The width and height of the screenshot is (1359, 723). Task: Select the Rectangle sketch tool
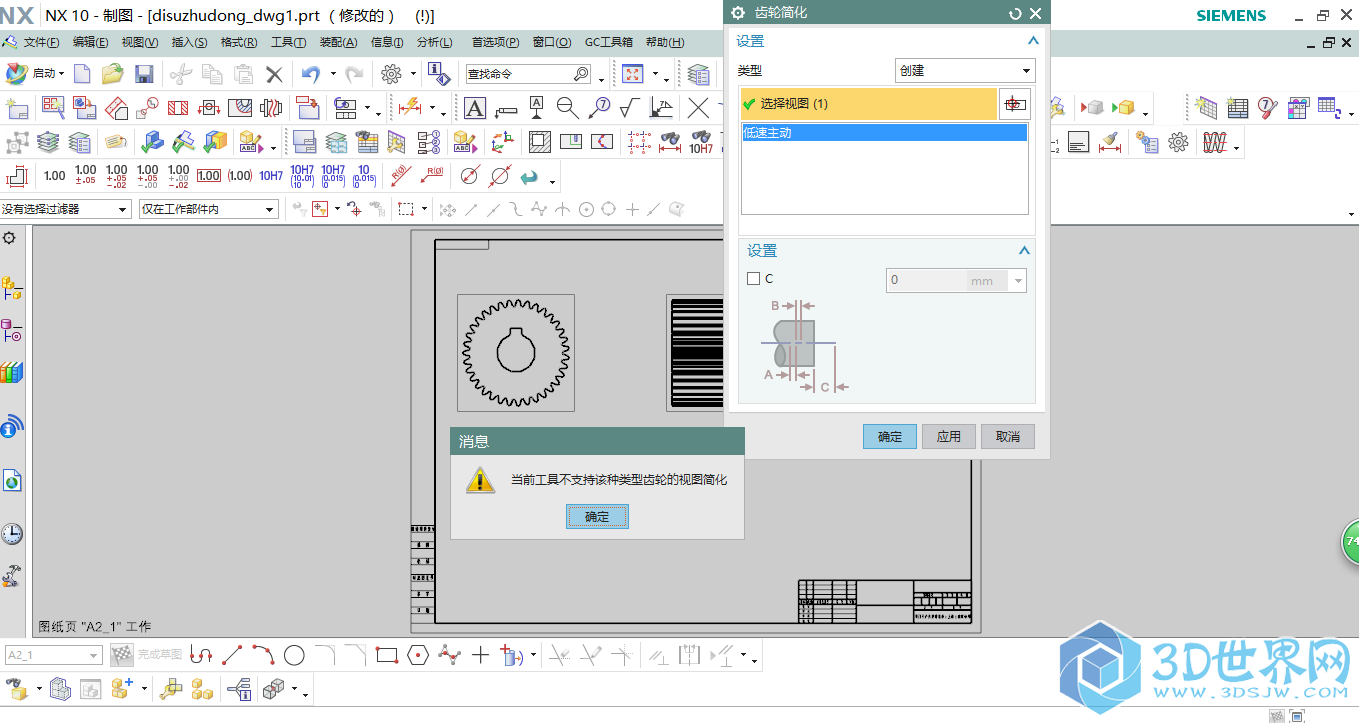[x=387, y=655]
